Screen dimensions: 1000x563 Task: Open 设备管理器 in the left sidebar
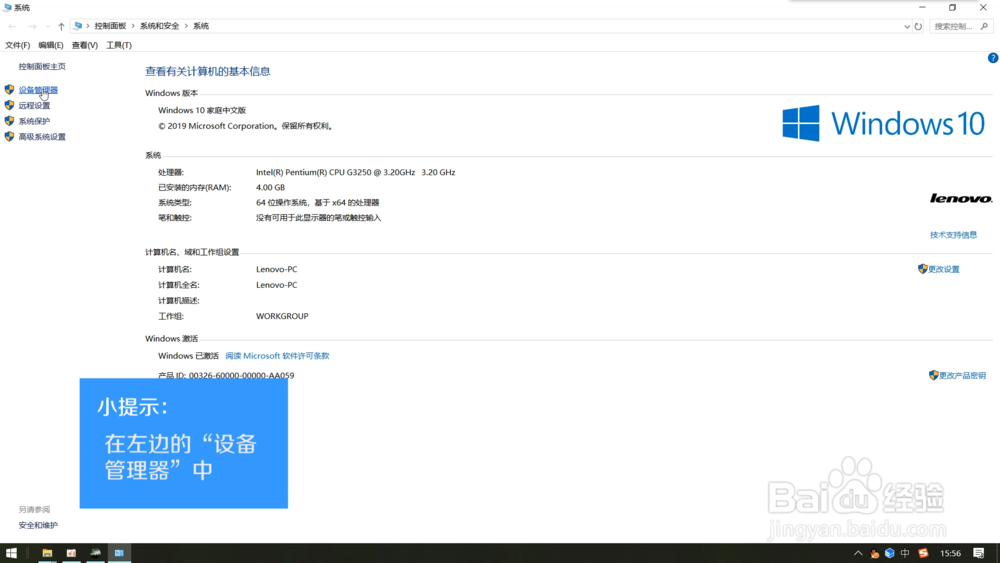pyautogui.click(x=38, y=90)
